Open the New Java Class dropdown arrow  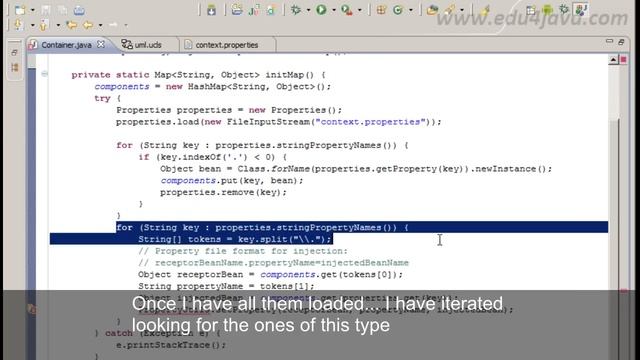coord(411,10)
